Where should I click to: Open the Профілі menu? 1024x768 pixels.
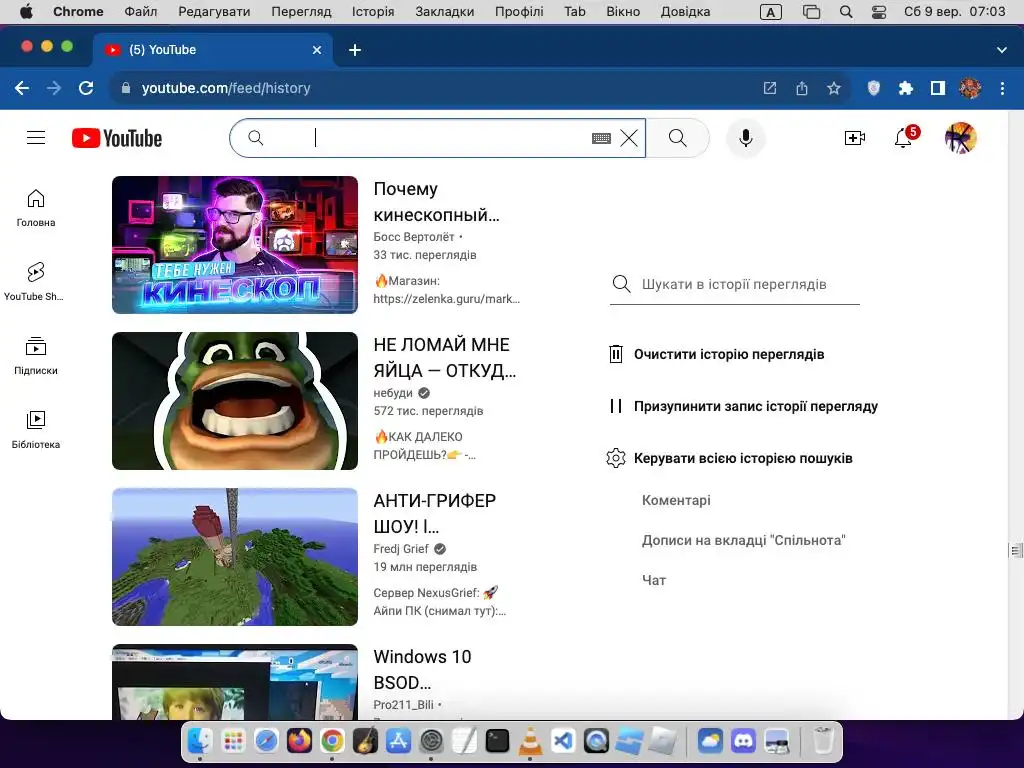(x=519, y=12)
